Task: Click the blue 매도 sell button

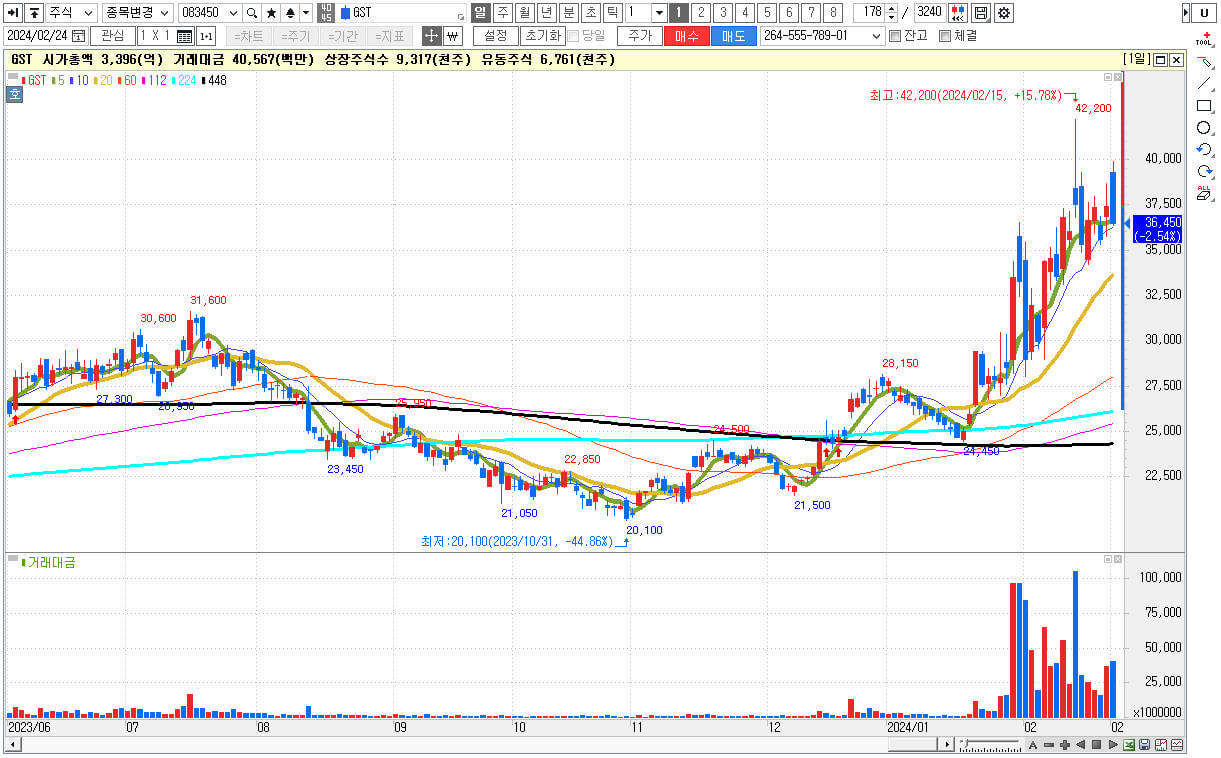Action: point(733,36)
